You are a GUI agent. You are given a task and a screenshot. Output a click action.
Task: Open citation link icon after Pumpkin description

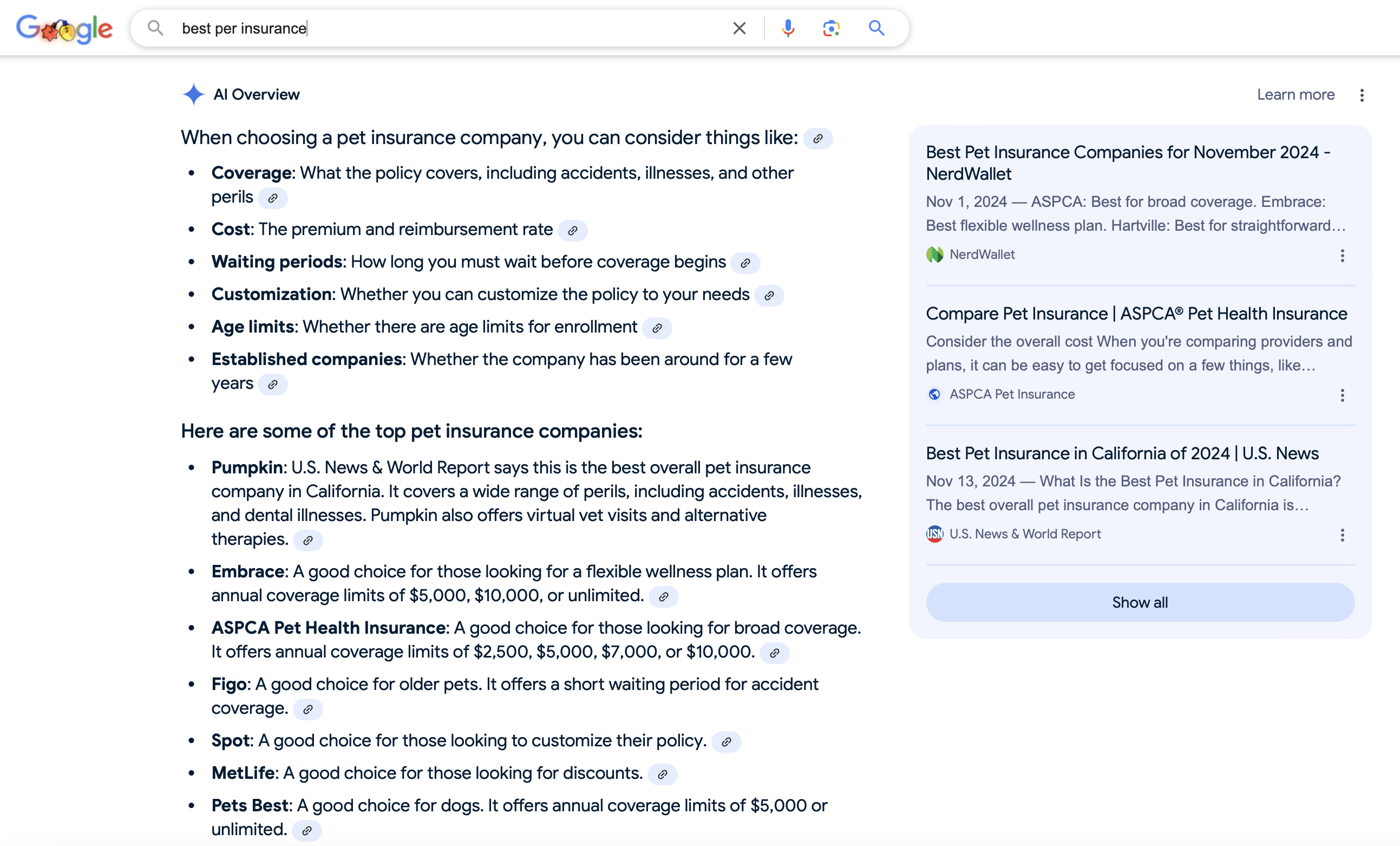[x=308, y=541]
